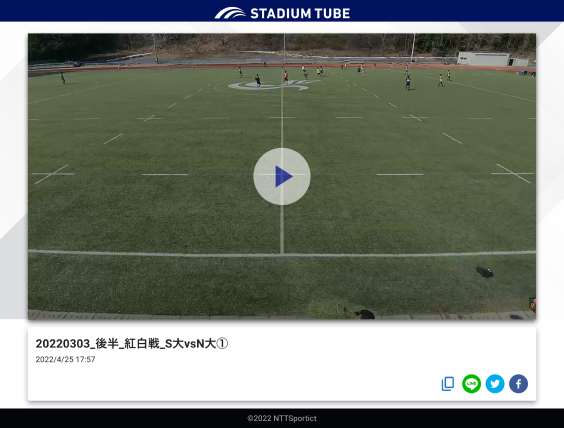Viewport: 564px width, 428px height.
Task: Select the video title 20220303_後半_紅白戦_S大vsN大①
Action: (132, 343)
